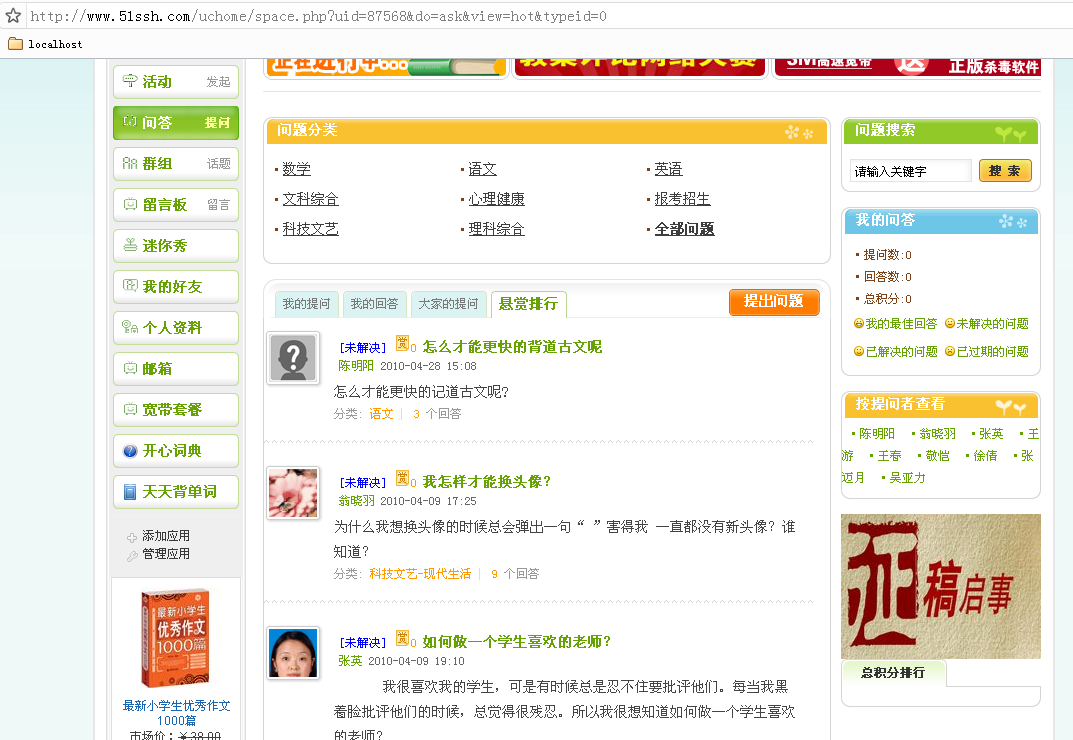Click smiley icon next to 未解决的问题
The width and height of the screenshot is (1073, 740).
(950, 323)
